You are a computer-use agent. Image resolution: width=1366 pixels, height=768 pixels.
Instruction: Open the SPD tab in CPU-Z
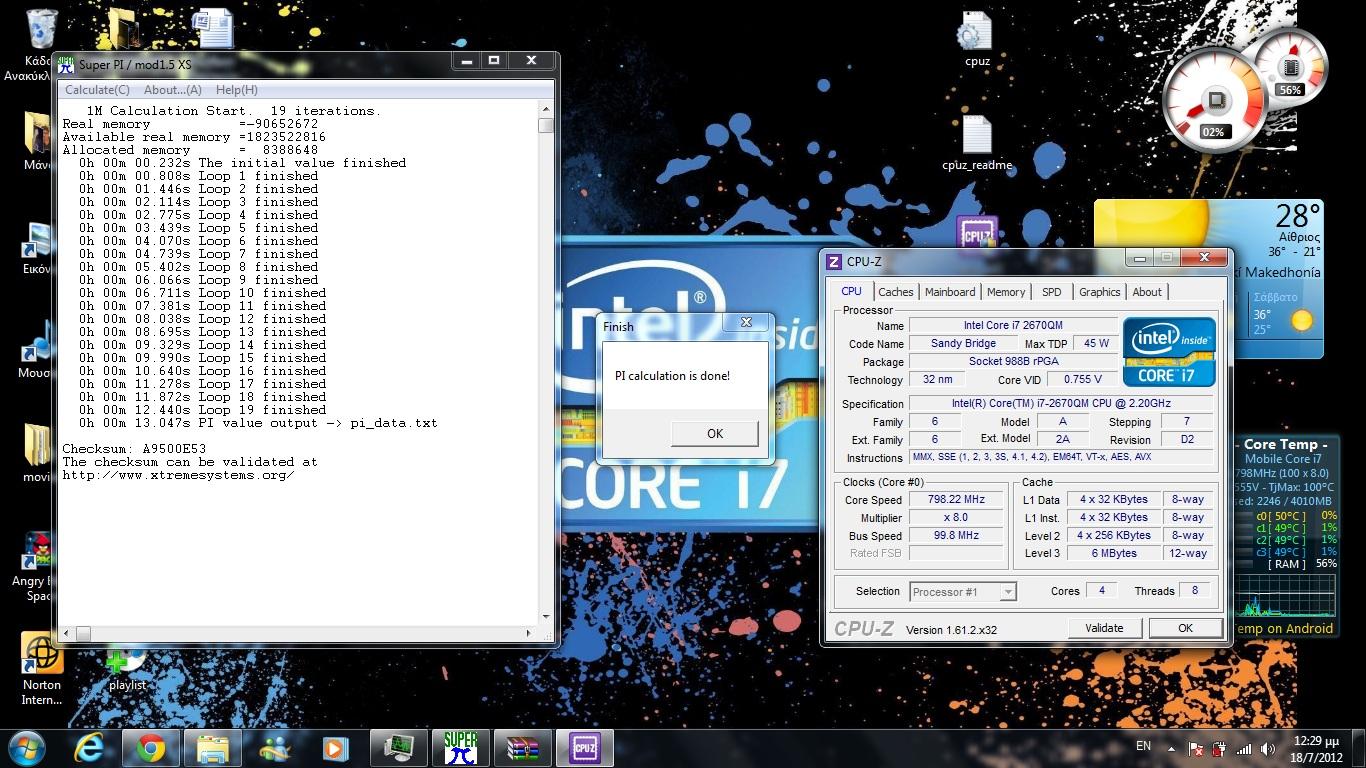click(1052, 292)
